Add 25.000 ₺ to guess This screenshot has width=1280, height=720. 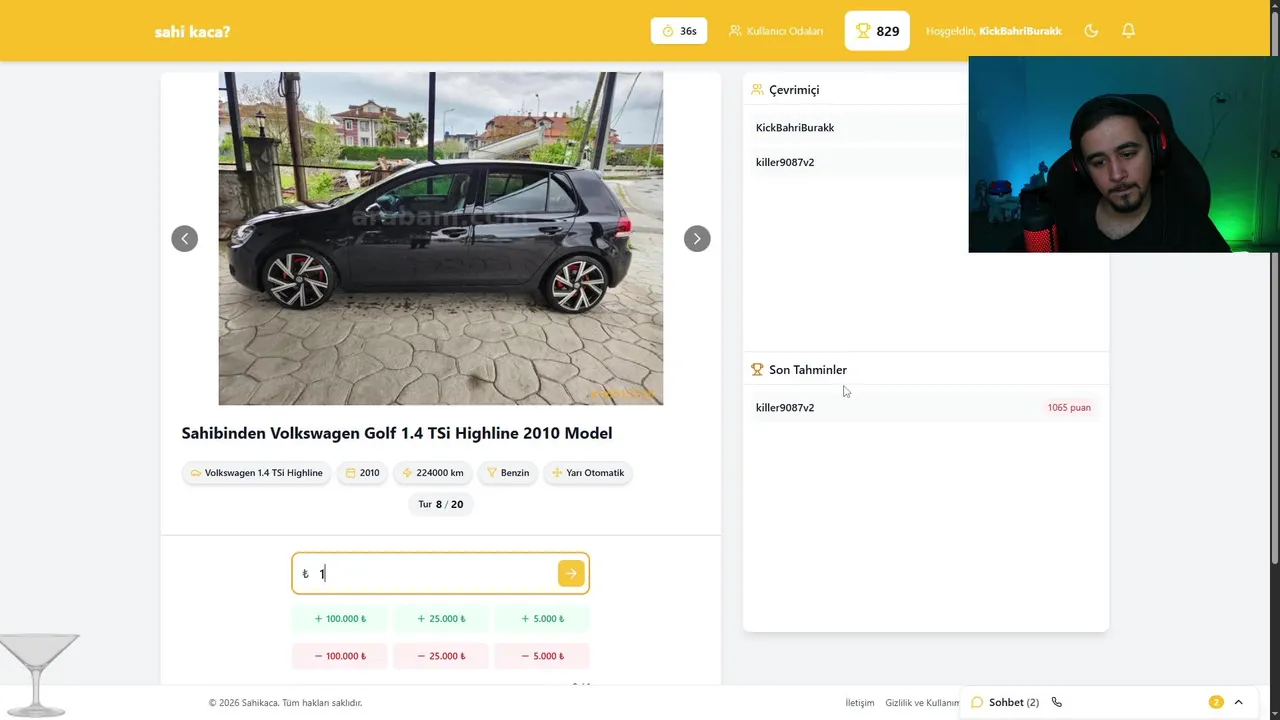click(x=440, y=619)
